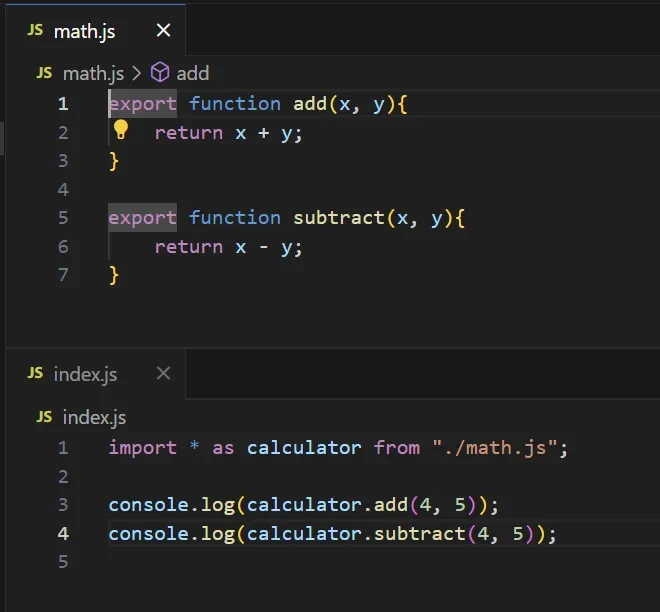Click the JS icon on math.js tab

tap(35, 30)
